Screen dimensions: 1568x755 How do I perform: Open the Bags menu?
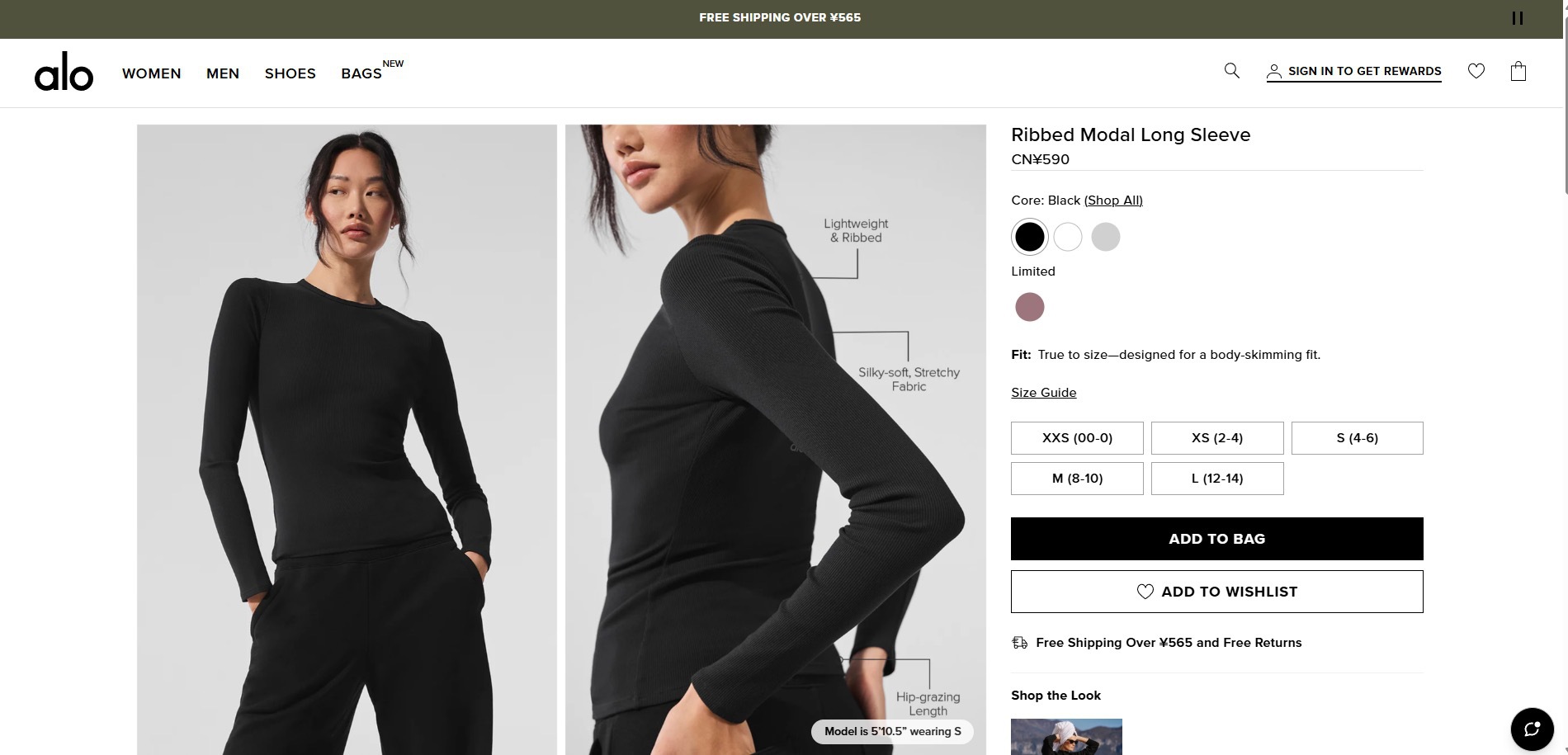(x=361, y=73)
